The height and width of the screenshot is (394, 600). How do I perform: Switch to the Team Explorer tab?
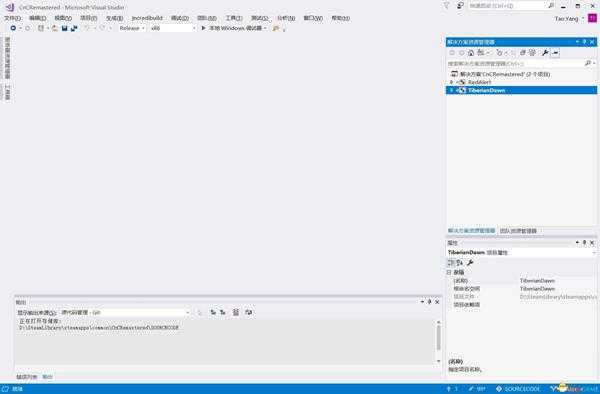pos(518,231)
